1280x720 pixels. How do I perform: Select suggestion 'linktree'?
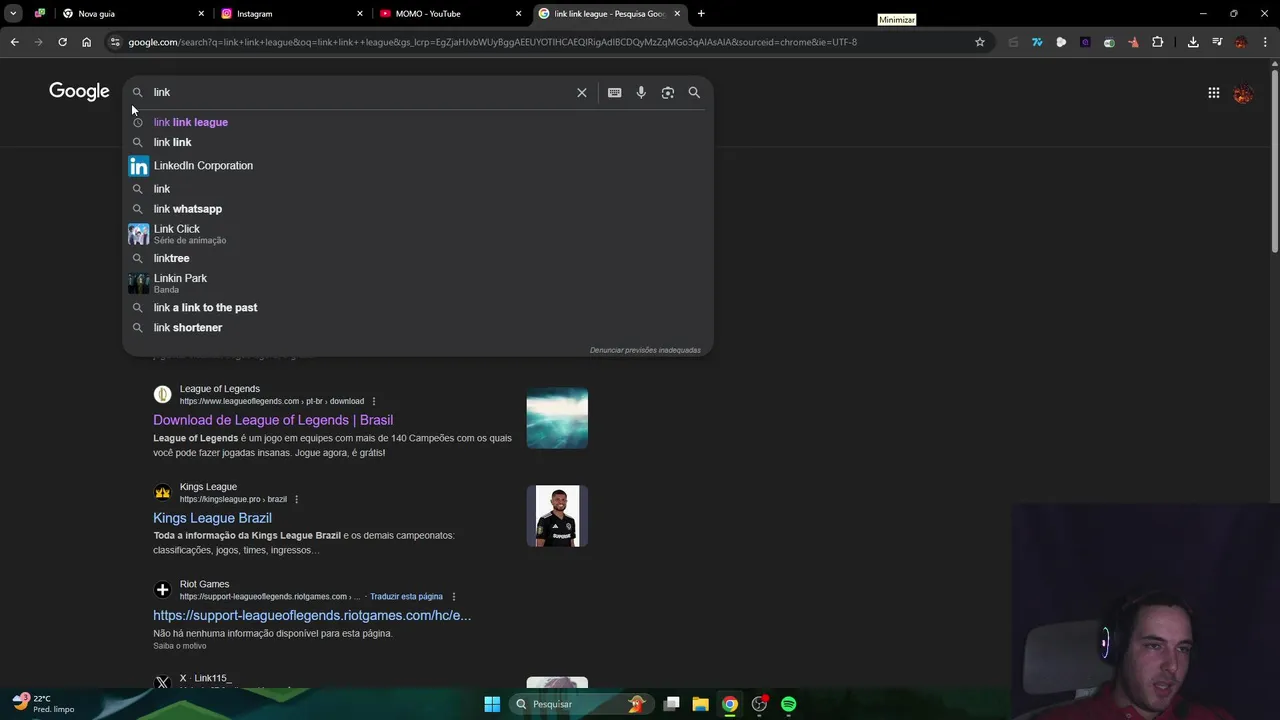(x=418, y=258)
